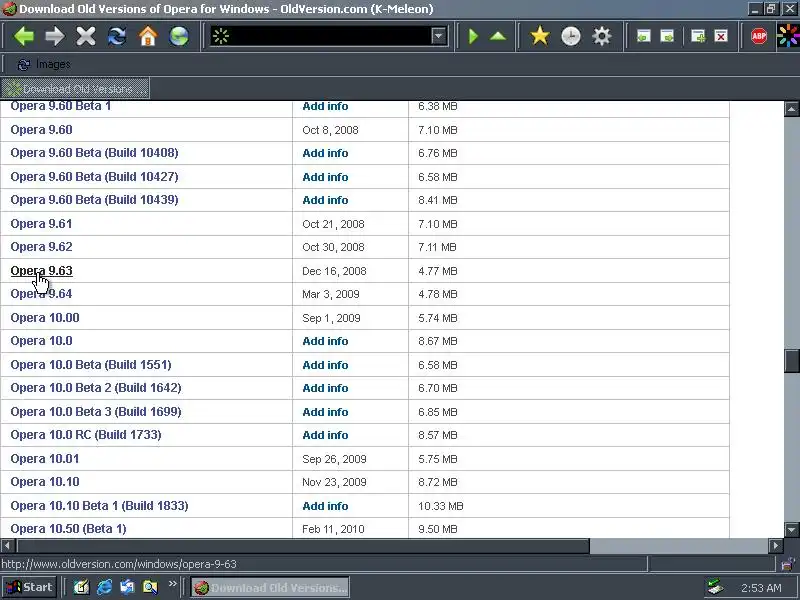Image resolution: width=800 pixels, height=600 pixels.
Task: Open the Opera 10.01 link
Action: 45,458
